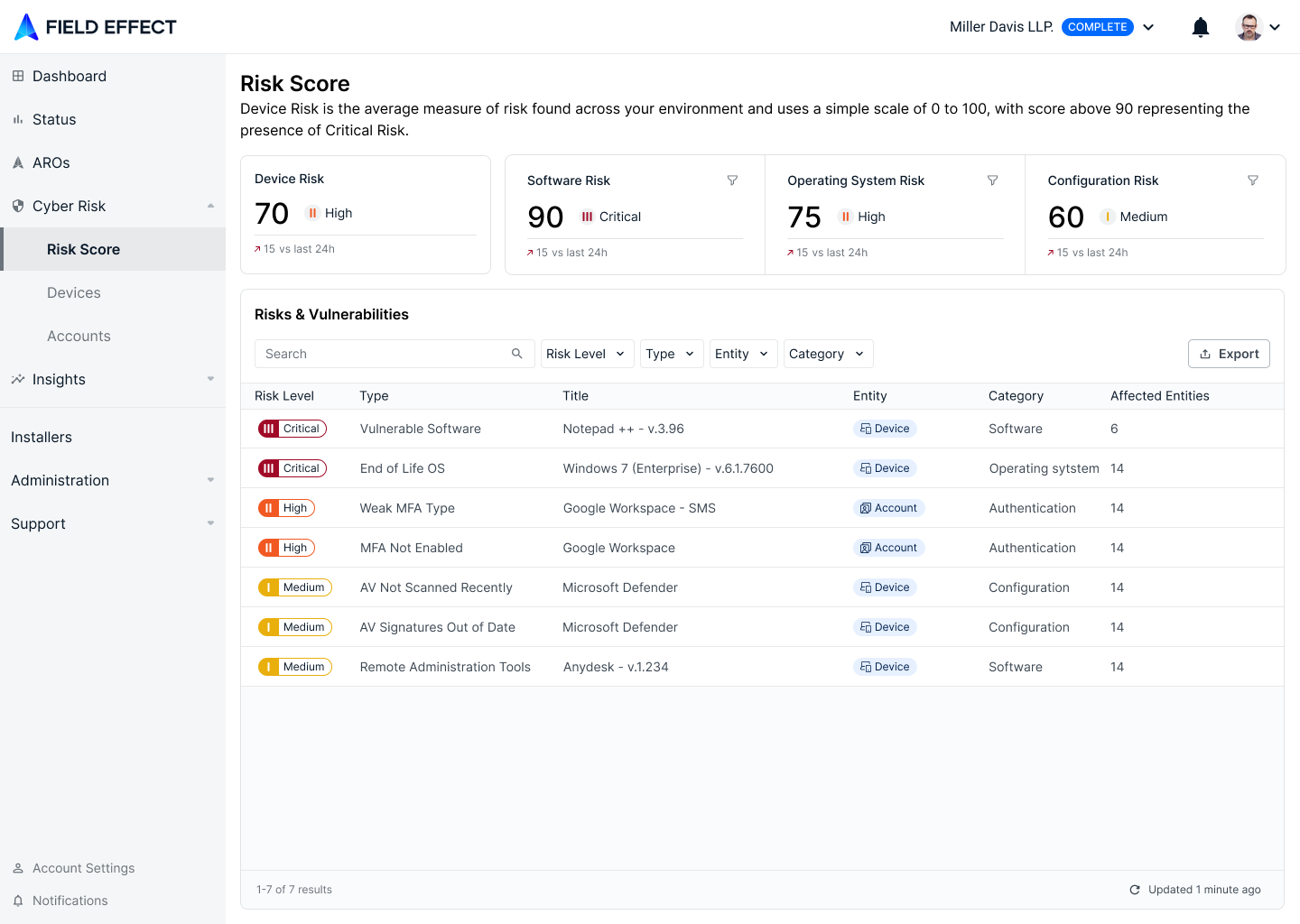This screenshot has width=1300, height=924.
Task: Click the Critical badge on Notepad++ row
Action: (x=292, y=429)
